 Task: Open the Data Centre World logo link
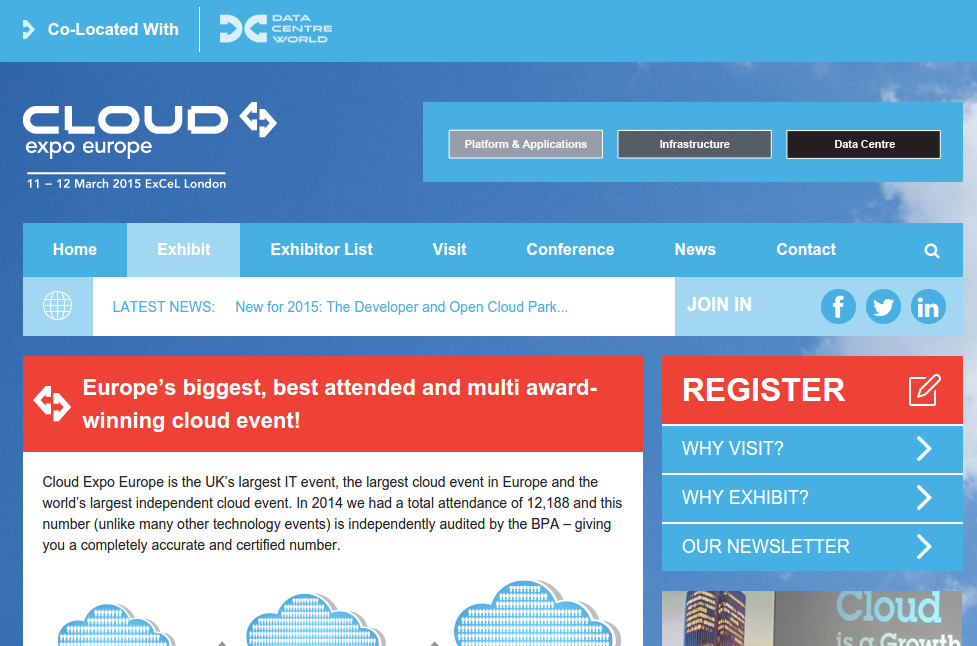(x=275, y=29)
